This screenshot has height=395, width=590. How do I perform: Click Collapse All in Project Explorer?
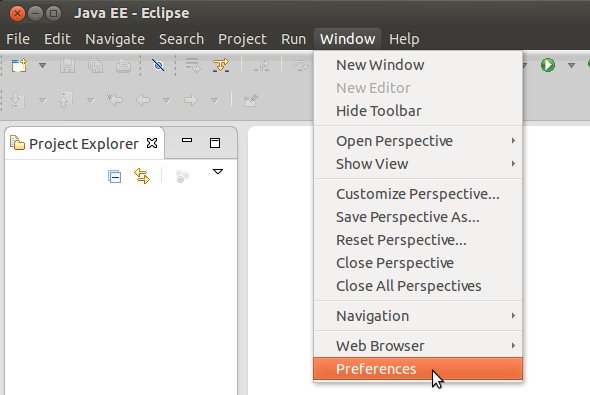(114, 176)
